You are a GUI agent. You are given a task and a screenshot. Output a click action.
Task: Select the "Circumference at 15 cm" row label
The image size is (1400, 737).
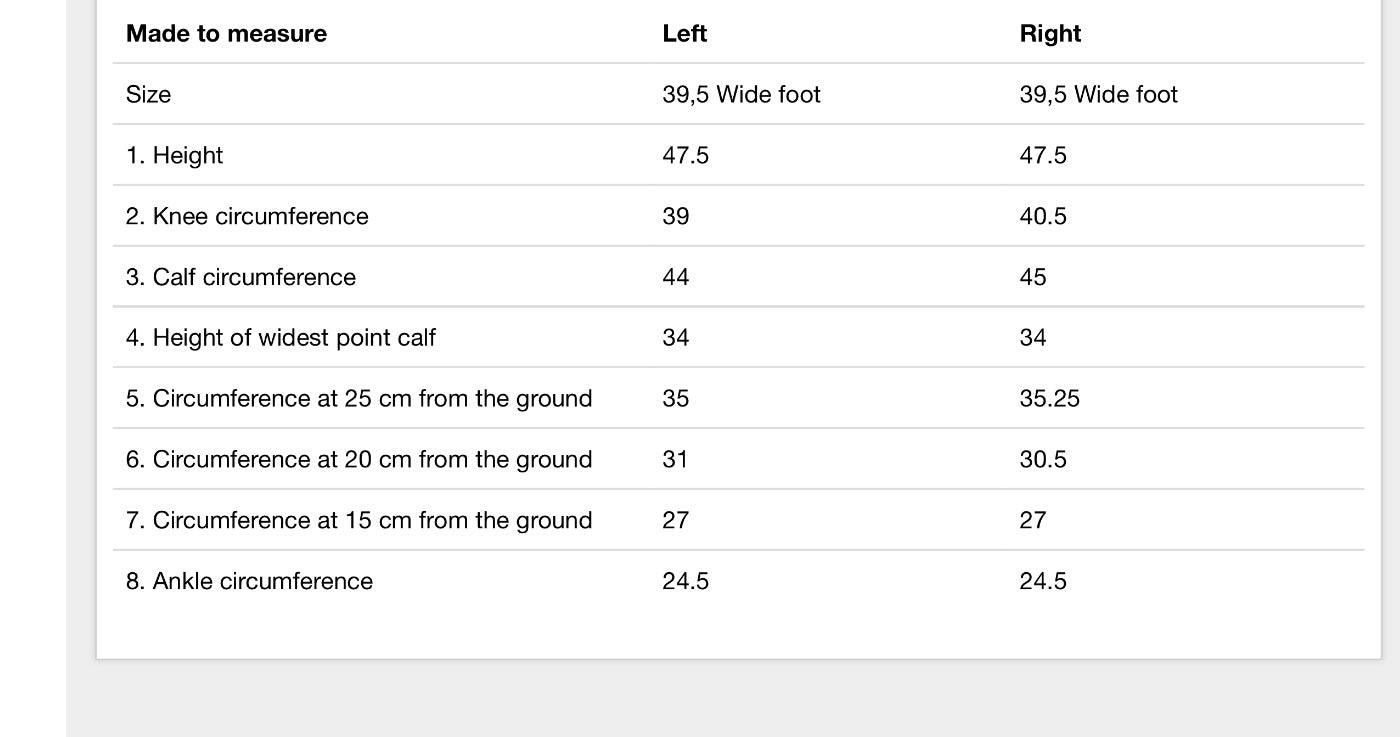[x=359, y=521]
